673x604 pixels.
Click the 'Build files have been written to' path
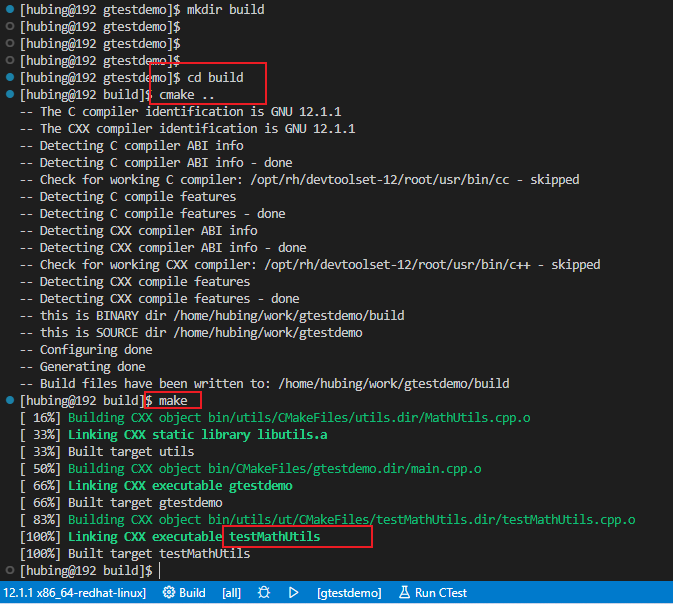point(394,384)
